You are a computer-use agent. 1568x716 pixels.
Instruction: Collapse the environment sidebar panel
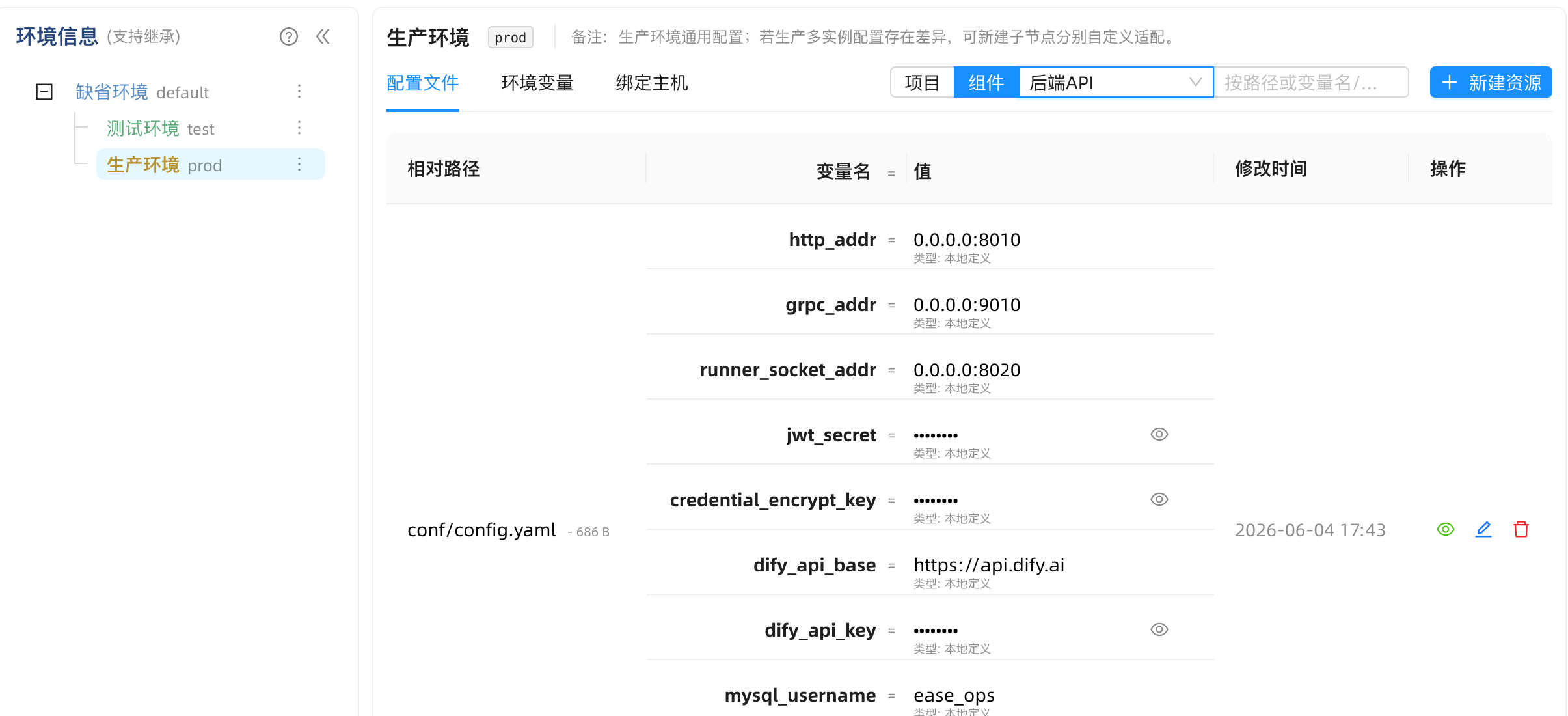pos(323,36)
